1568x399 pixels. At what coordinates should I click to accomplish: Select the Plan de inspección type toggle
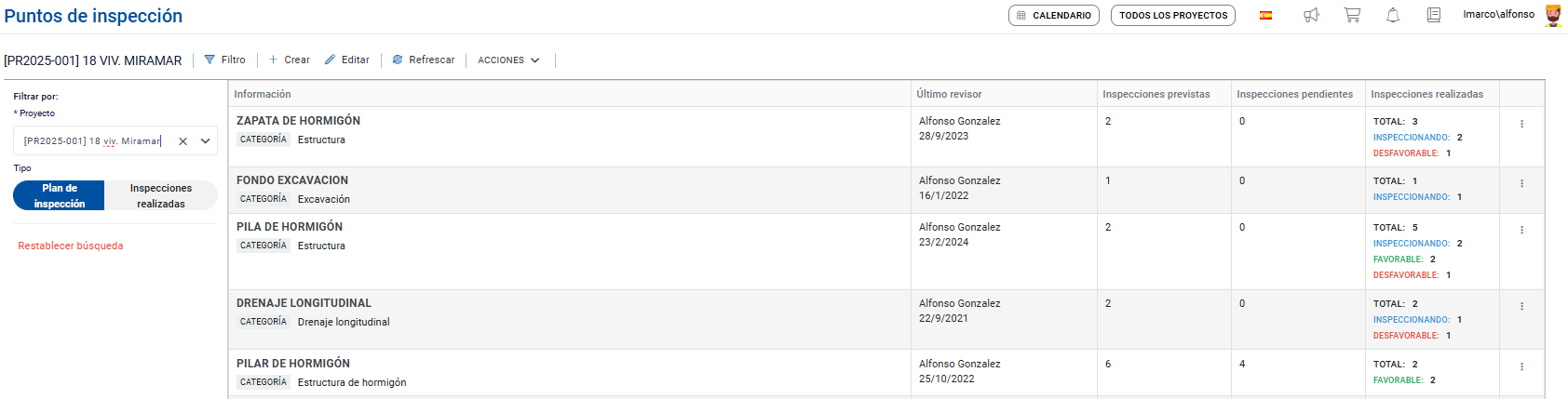click(x=60, y=195)
